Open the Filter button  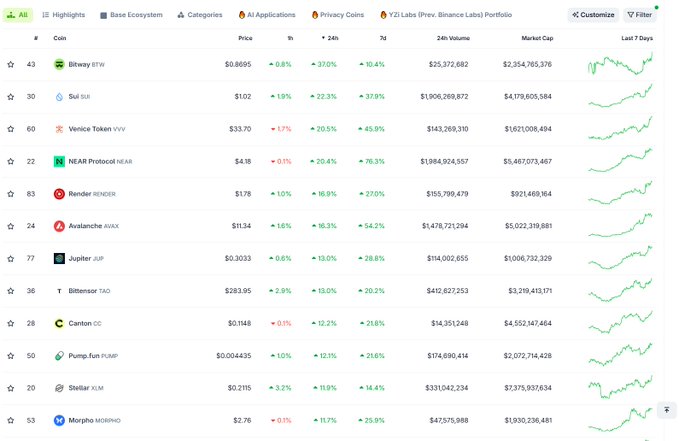coord(640,15)
